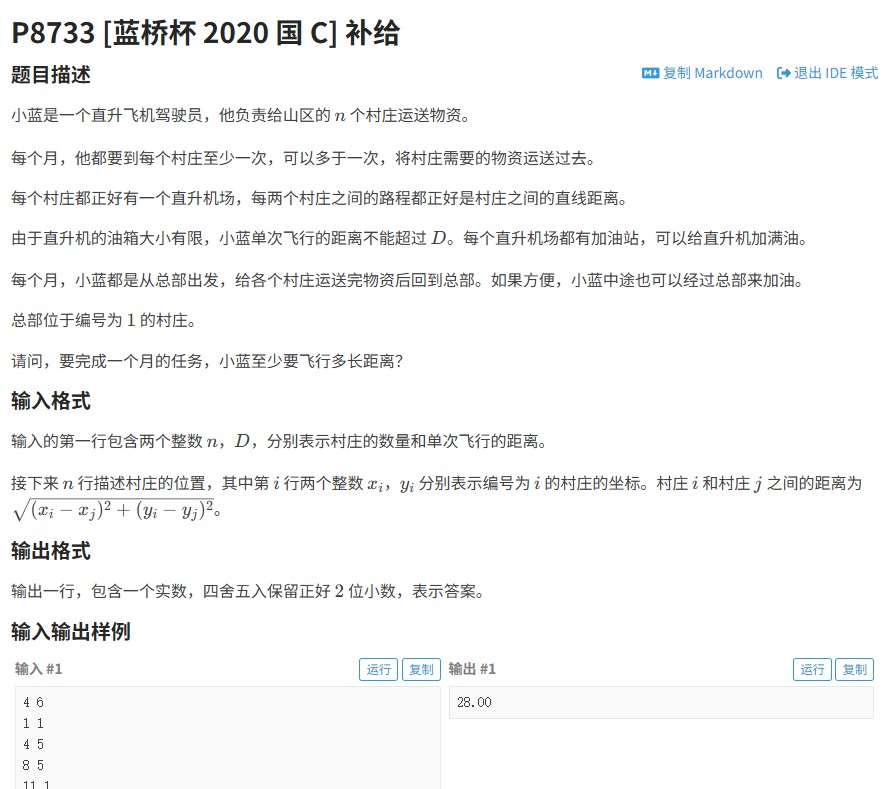The width and height of the screenshot is (886, 789).
Task: Click the 输入输出样例 heading
Action: (71, 631)
